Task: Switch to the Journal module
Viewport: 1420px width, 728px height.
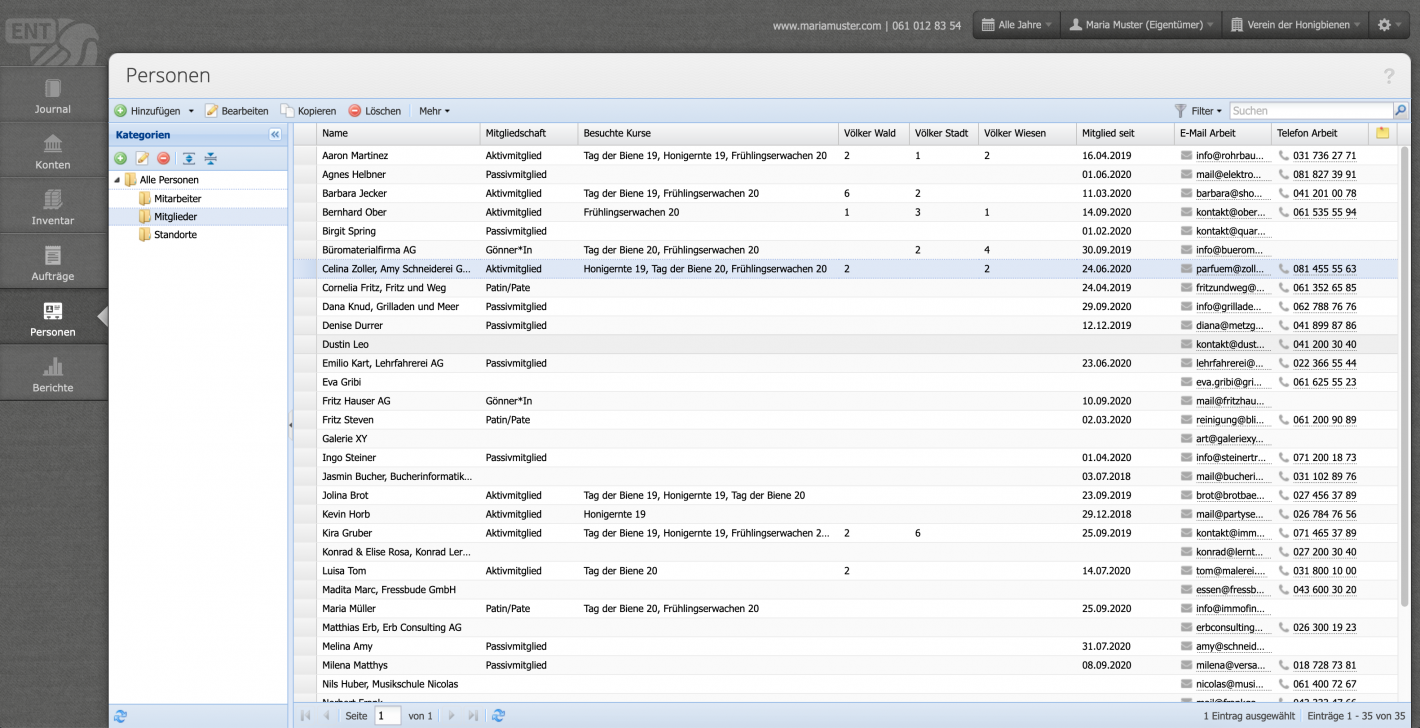Action: (53, 95)
